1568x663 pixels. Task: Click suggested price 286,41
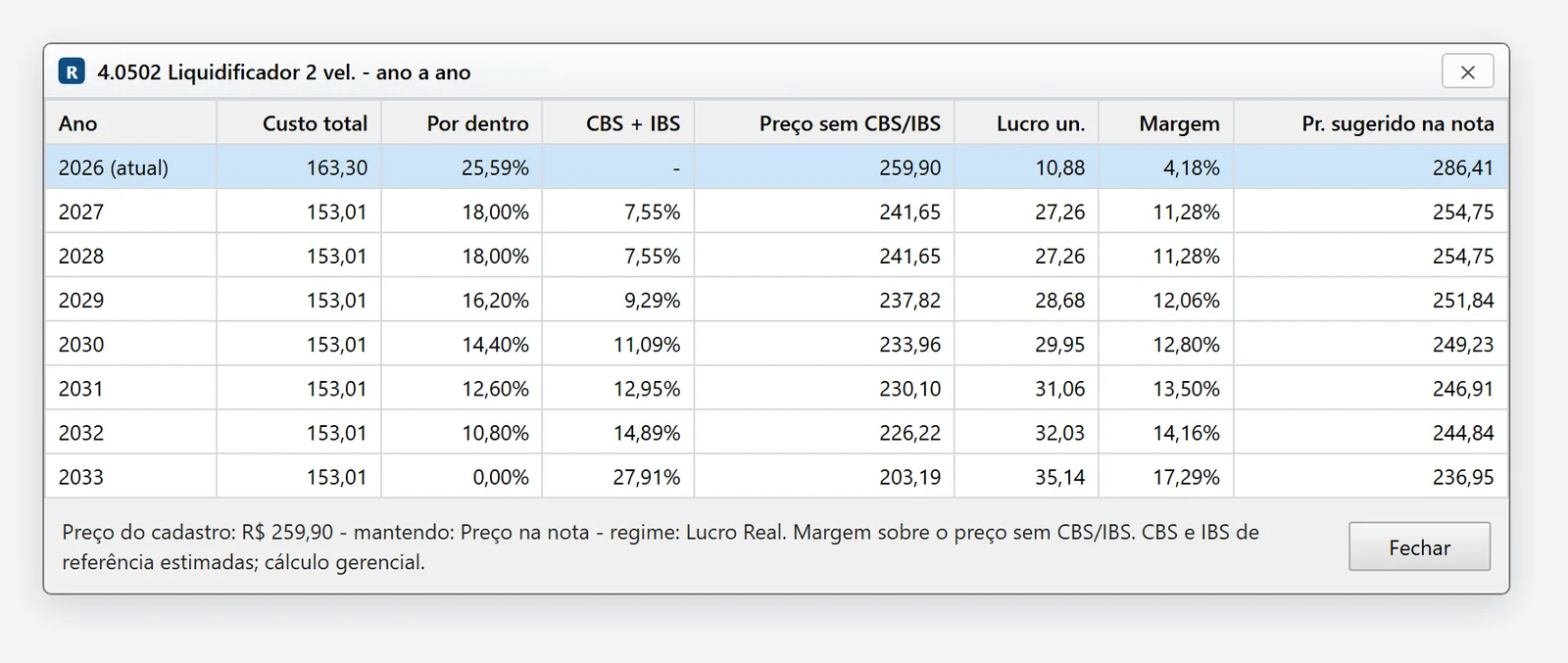pyautogui.click(x=1463, y=167)
